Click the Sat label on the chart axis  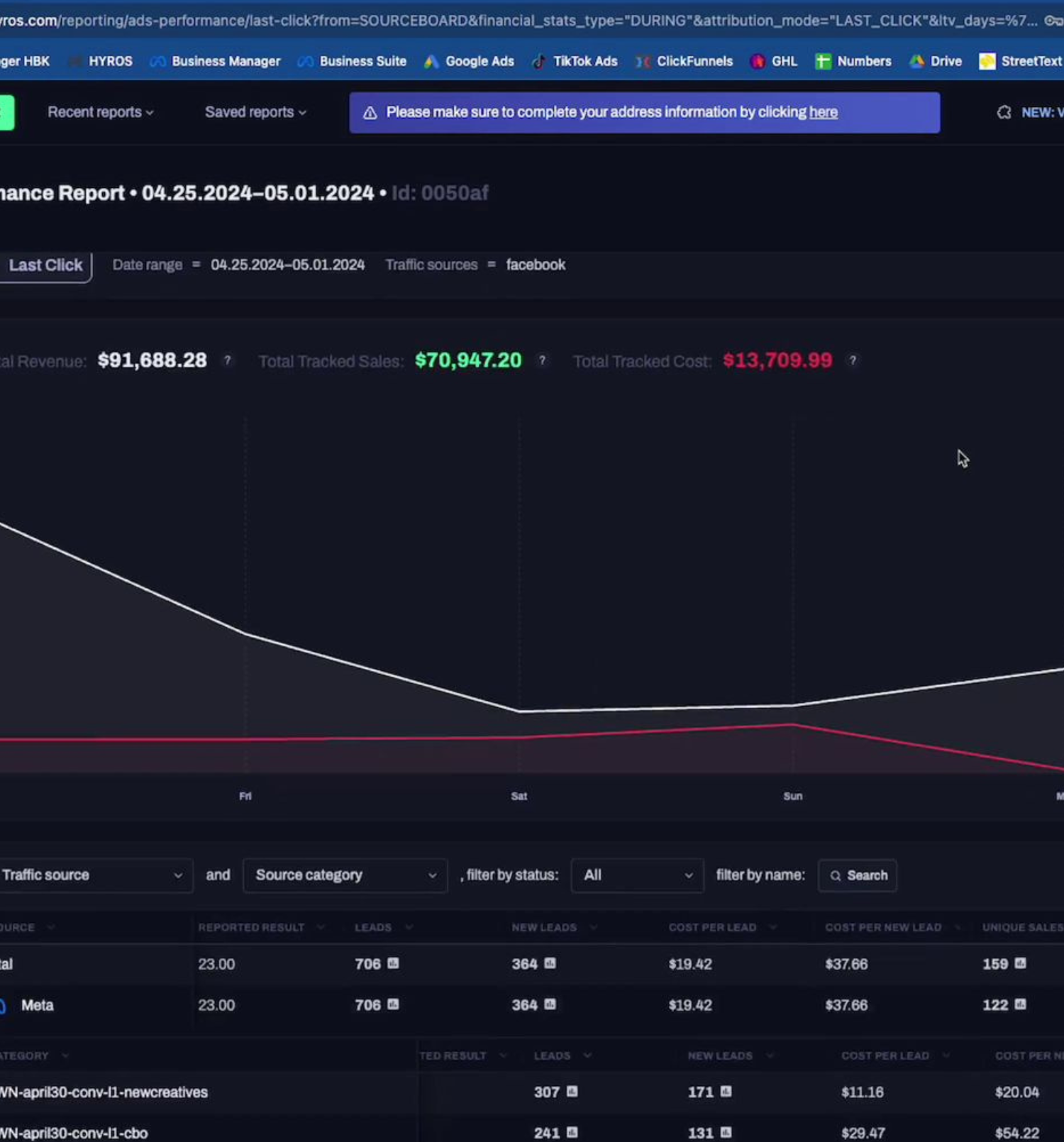pyautogui.click(x=519, y=796)
